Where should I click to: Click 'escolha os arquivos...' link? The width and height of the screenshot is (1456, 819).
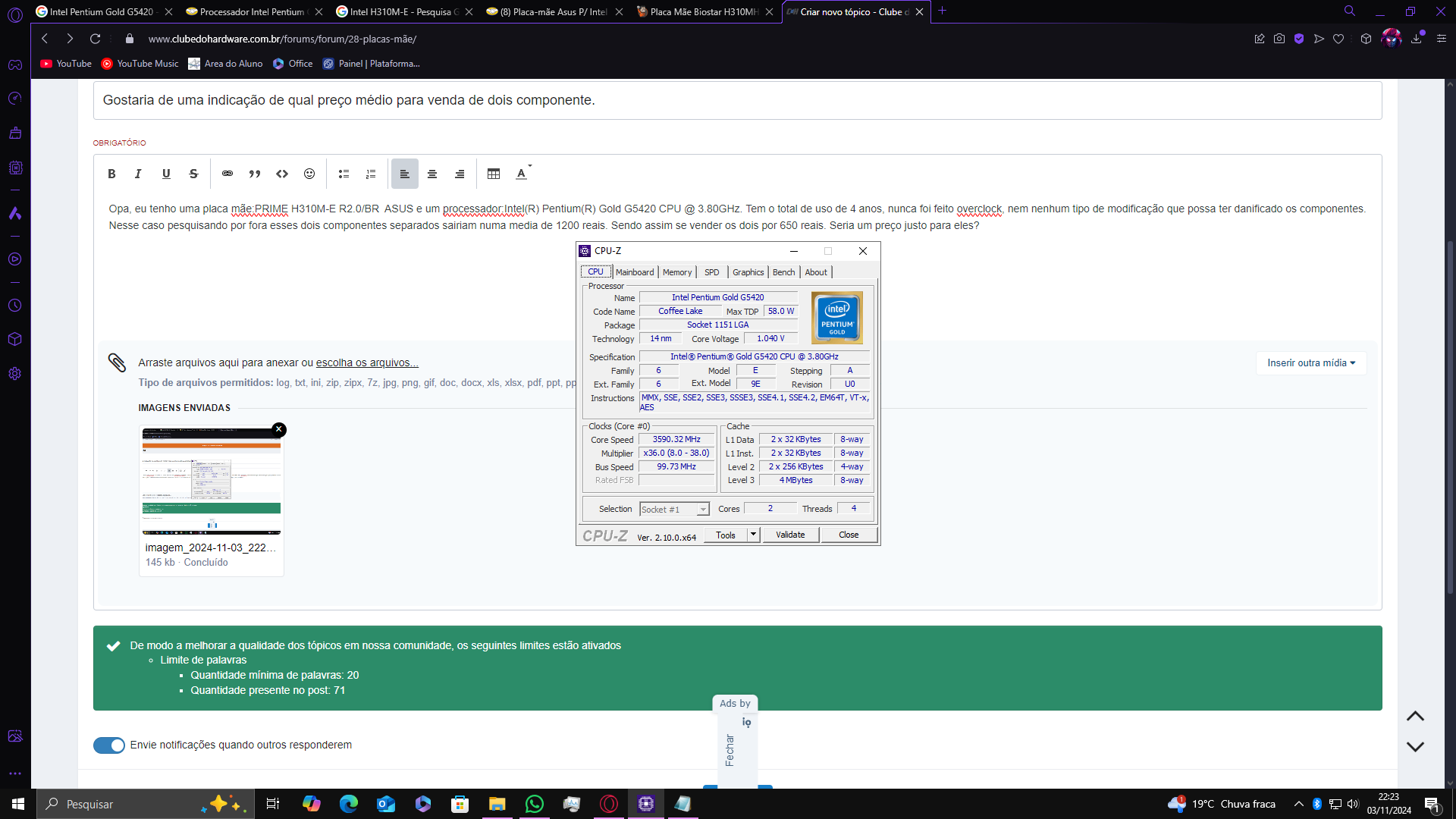click(x=367, y=362)
